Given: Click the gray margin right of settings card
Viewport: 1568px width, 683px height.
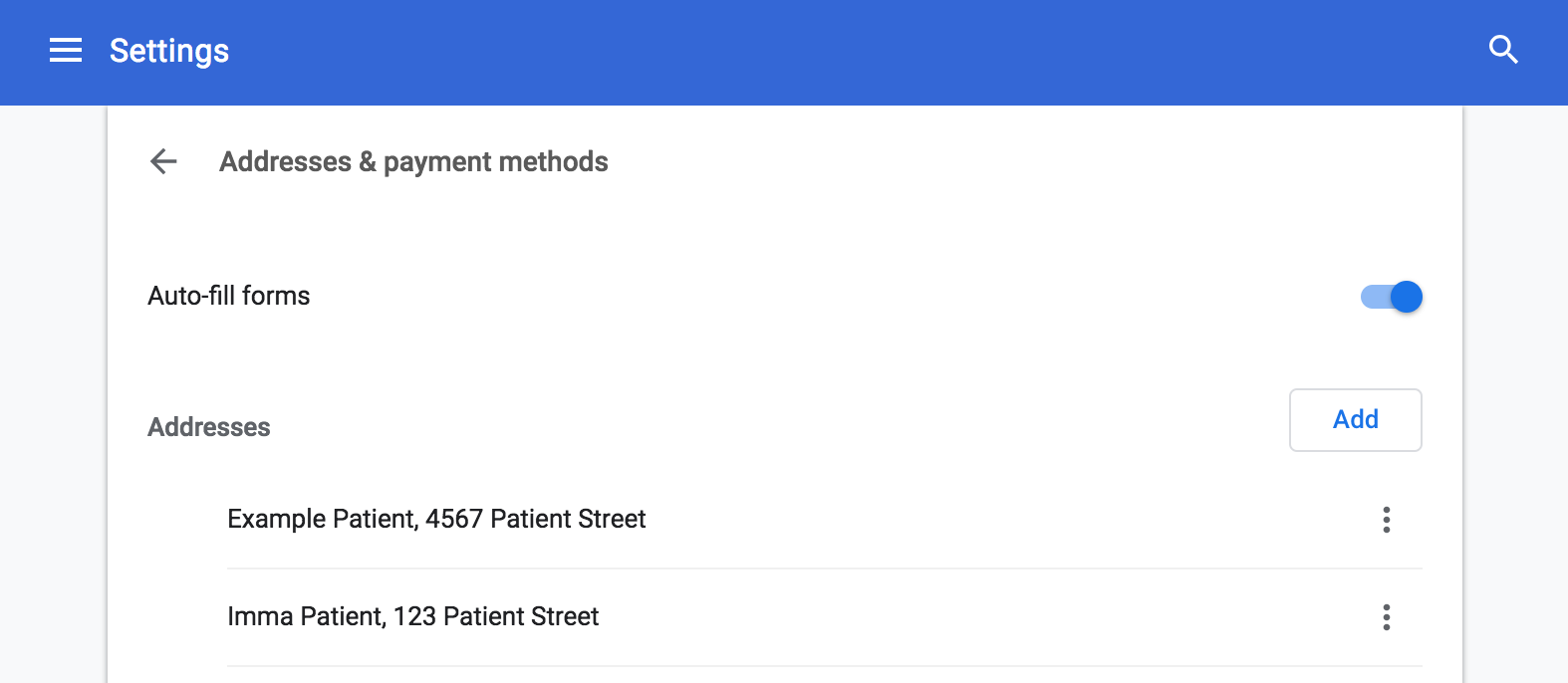Looking at the screenshot, I should point(1515,398).
